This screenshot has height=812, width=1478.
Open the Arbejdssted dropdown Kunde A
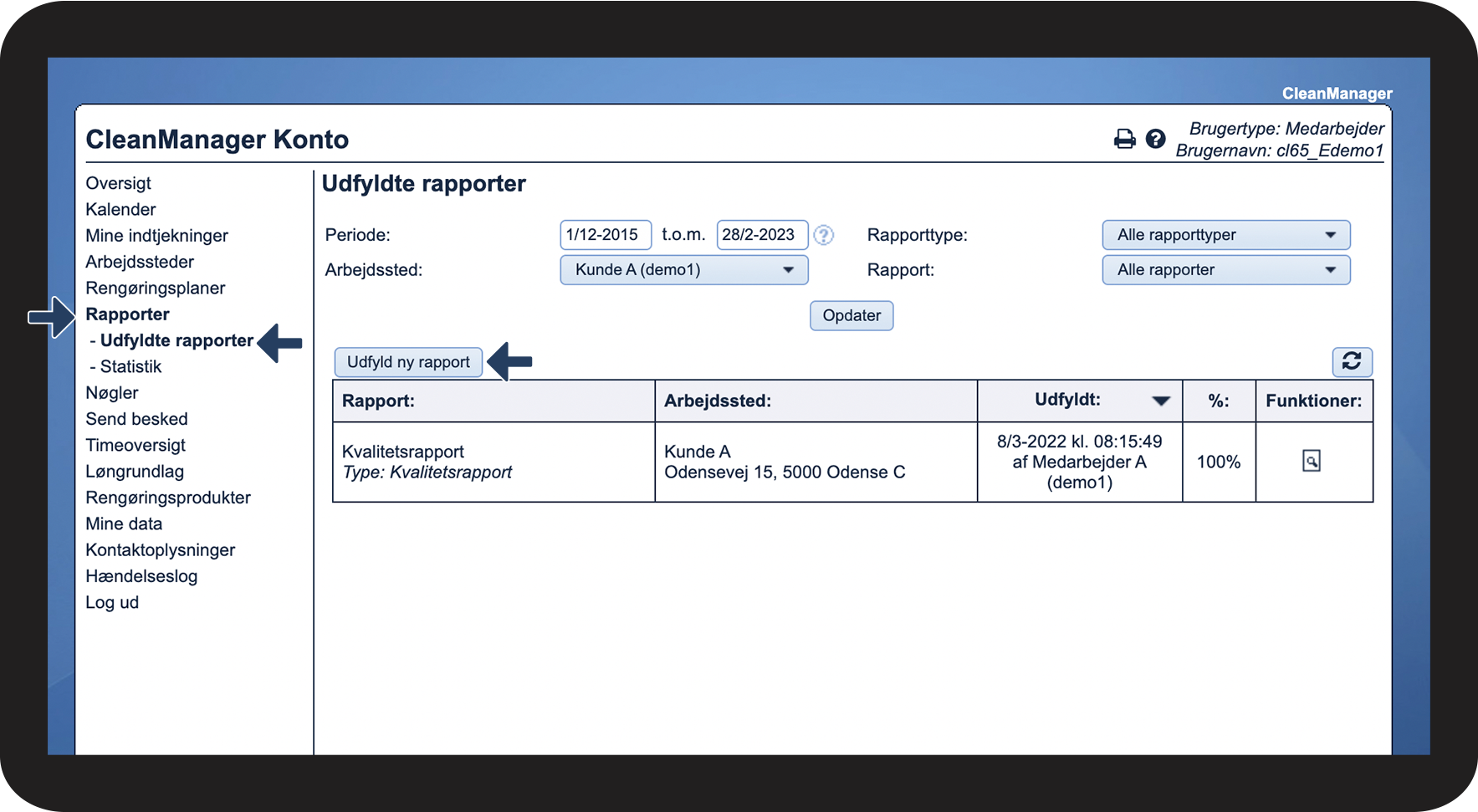pyautogui.click(x=683, y=270)
